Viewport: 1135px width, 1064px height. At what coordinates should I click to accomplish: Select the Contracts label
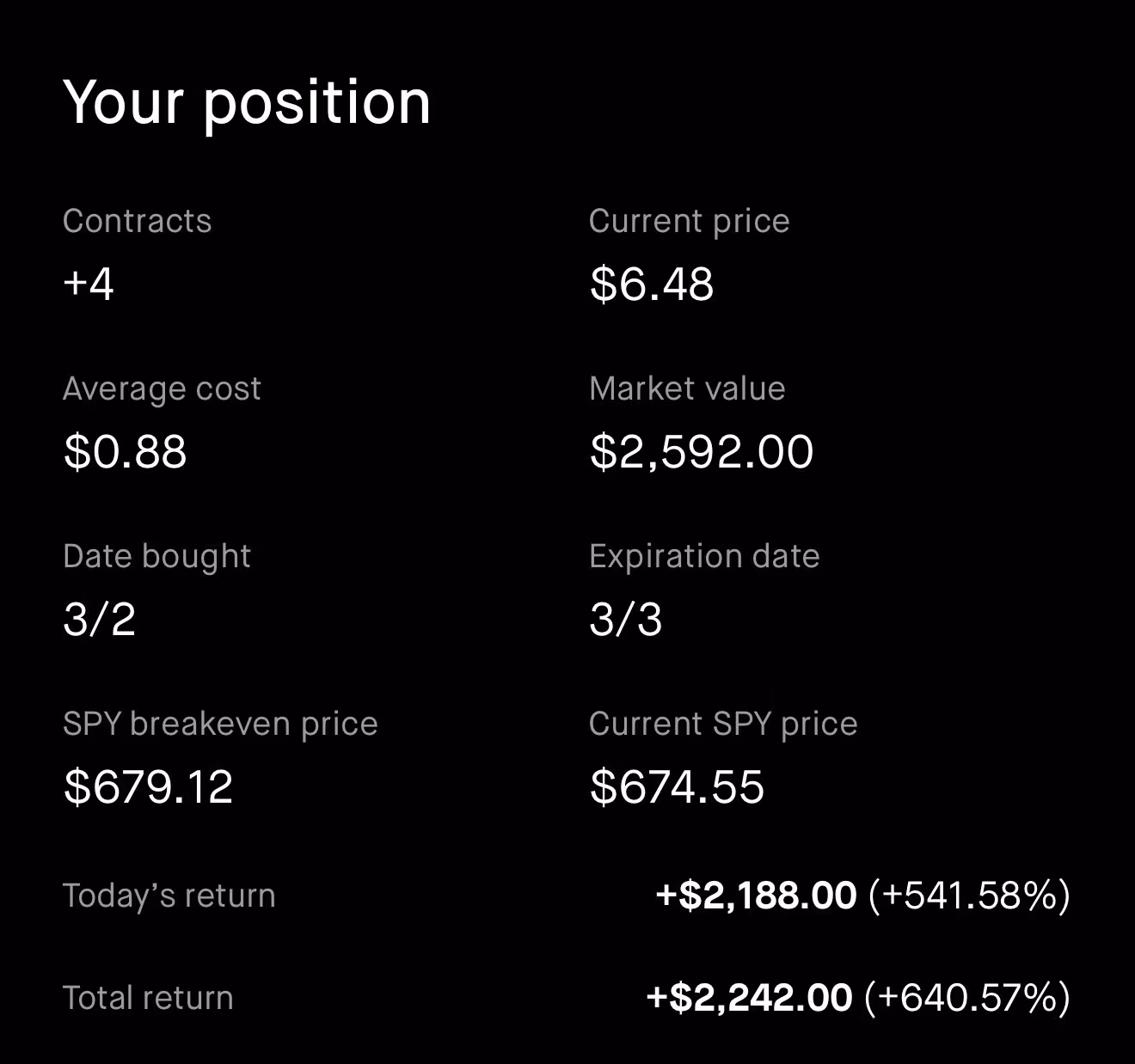(x=137, y=221)
